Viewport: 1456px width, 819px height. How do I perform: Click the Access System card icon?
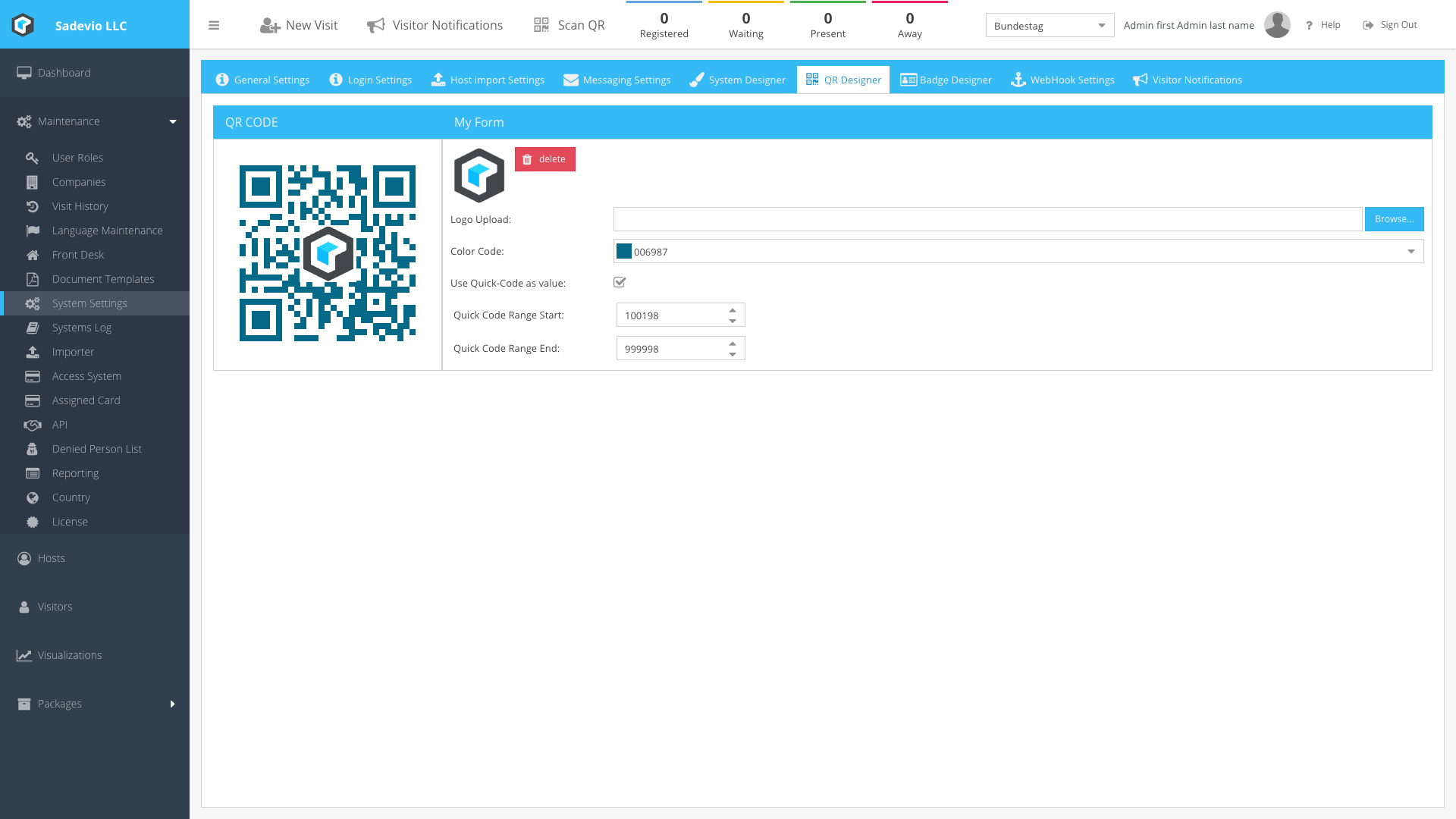click(x=33, y=376)
